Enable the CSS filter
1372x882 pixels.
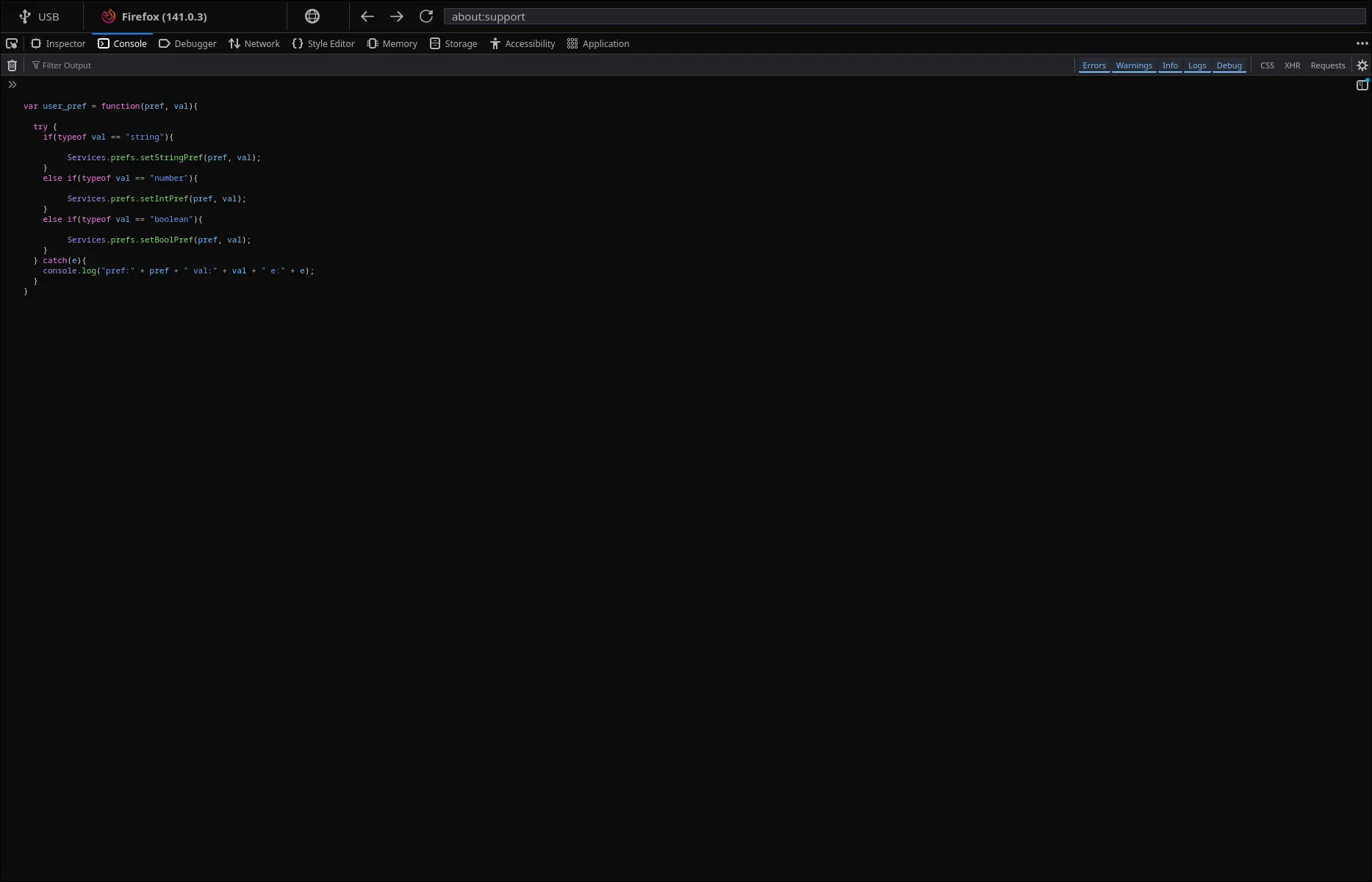coord(1267,65)
